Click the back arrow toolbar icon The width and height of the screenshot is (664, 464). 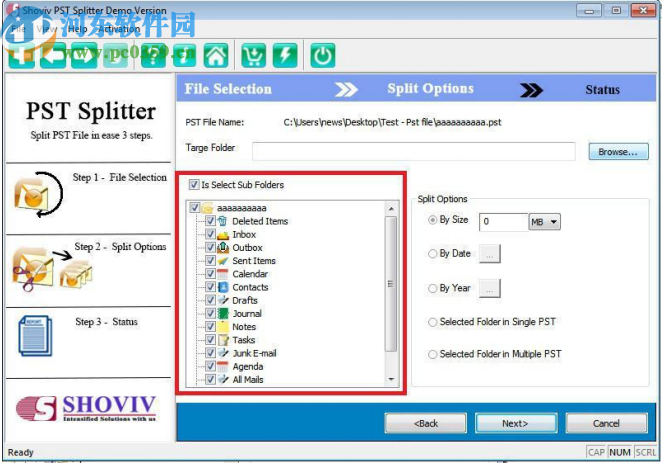tap(53, 55)
